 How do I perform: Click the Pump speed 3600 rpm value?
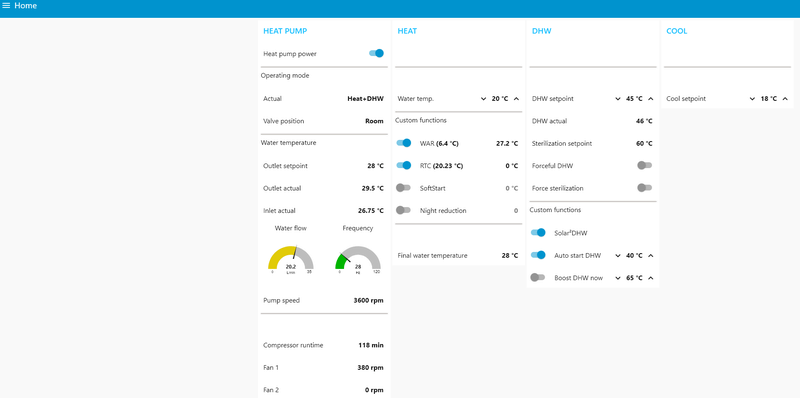pyautogui.click(x=368, y=301)
